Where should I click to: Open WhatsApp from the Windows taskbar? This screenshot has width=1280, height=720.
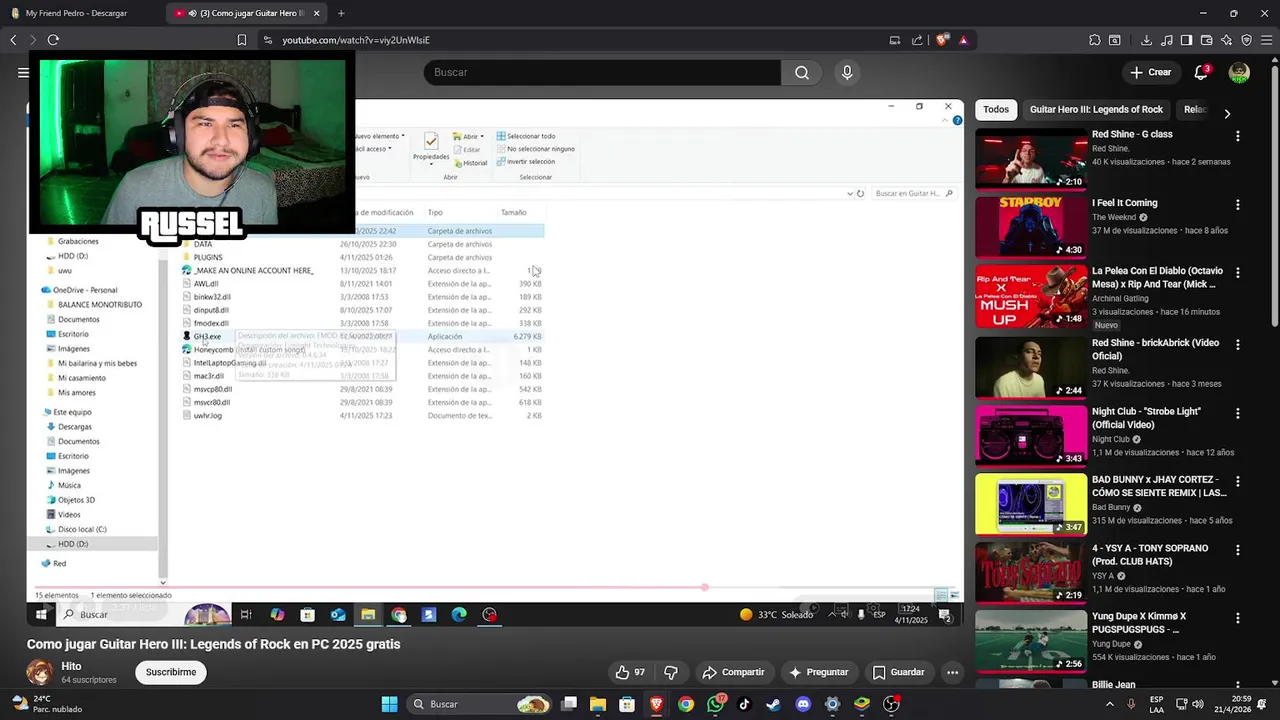pyautogui.click(x=715, y=704)
